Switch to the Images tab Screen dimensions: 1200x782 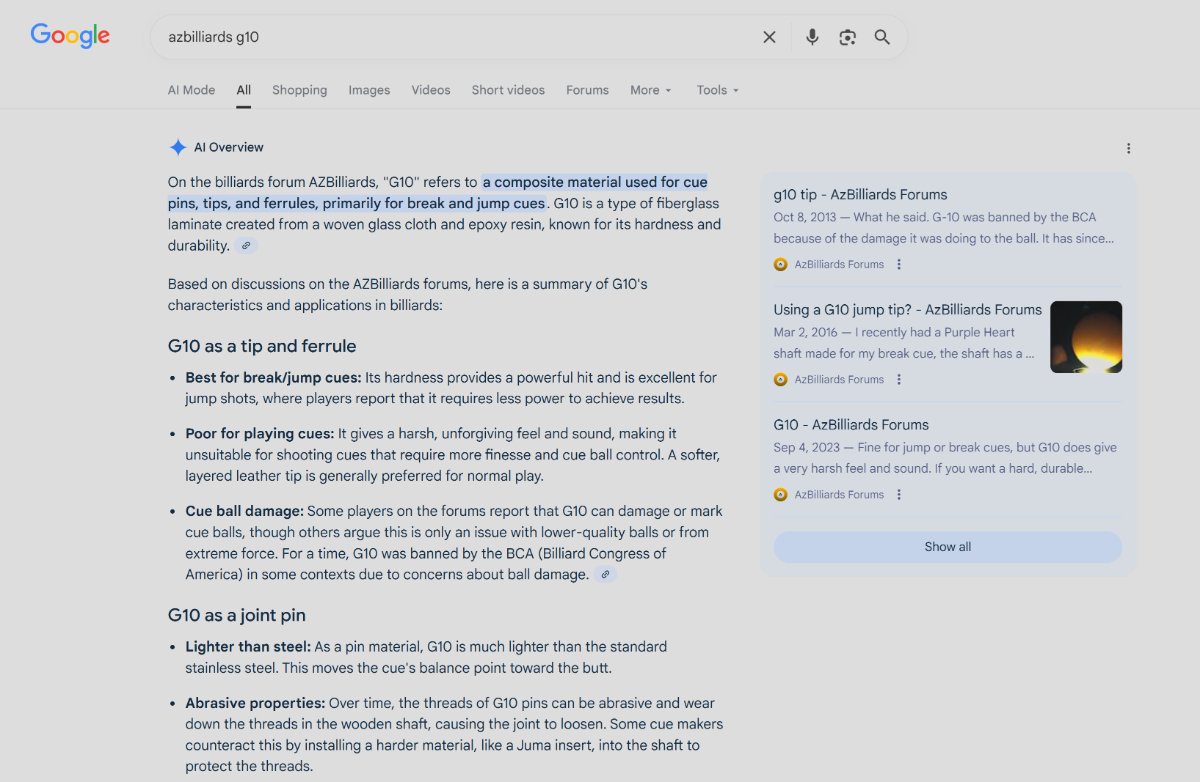click(x=369, y=90)
